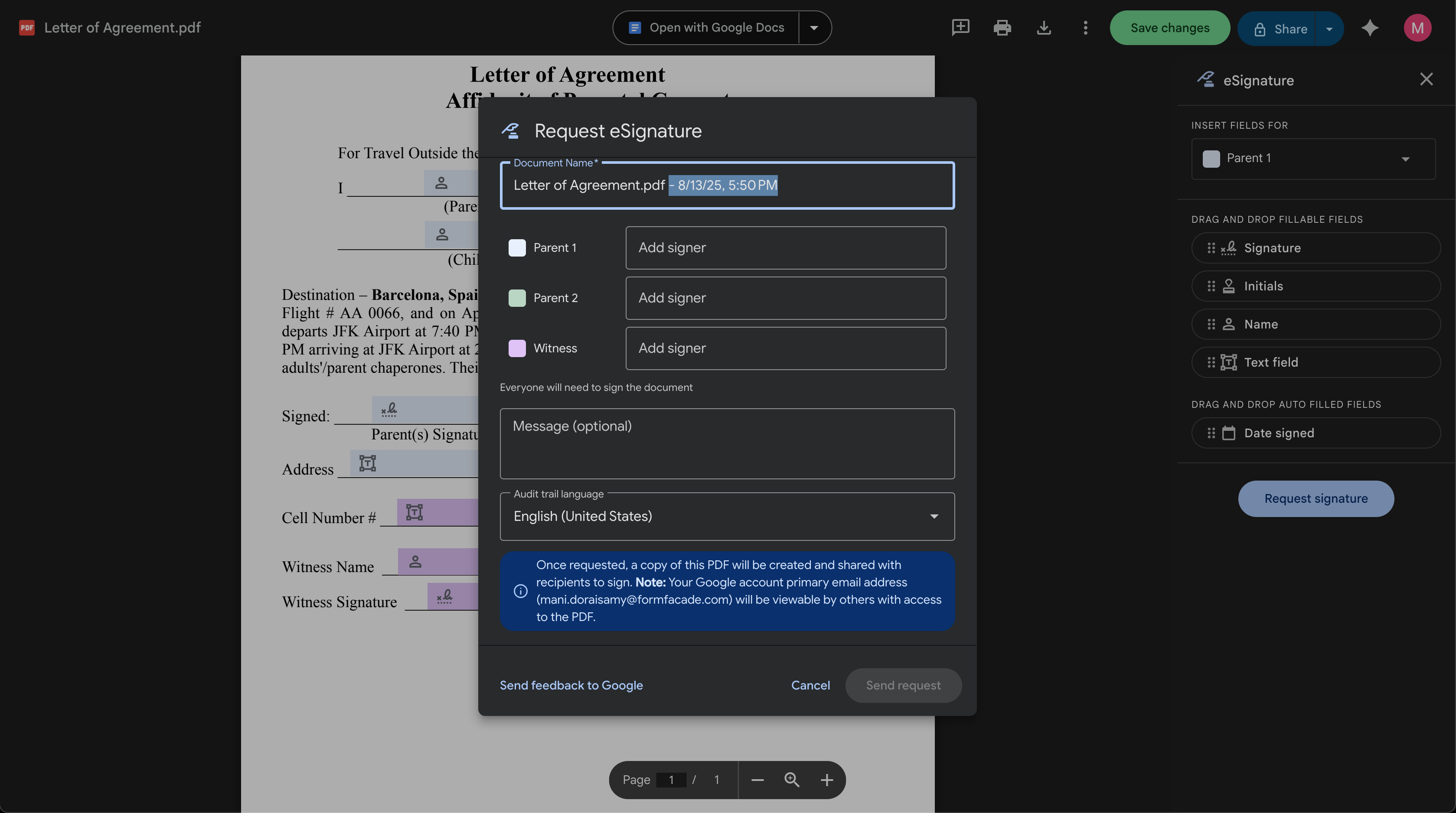This screenshot has height=813, width=1456.
Task: Open the Share options dropdown arrow
Action: (1329, 29)
